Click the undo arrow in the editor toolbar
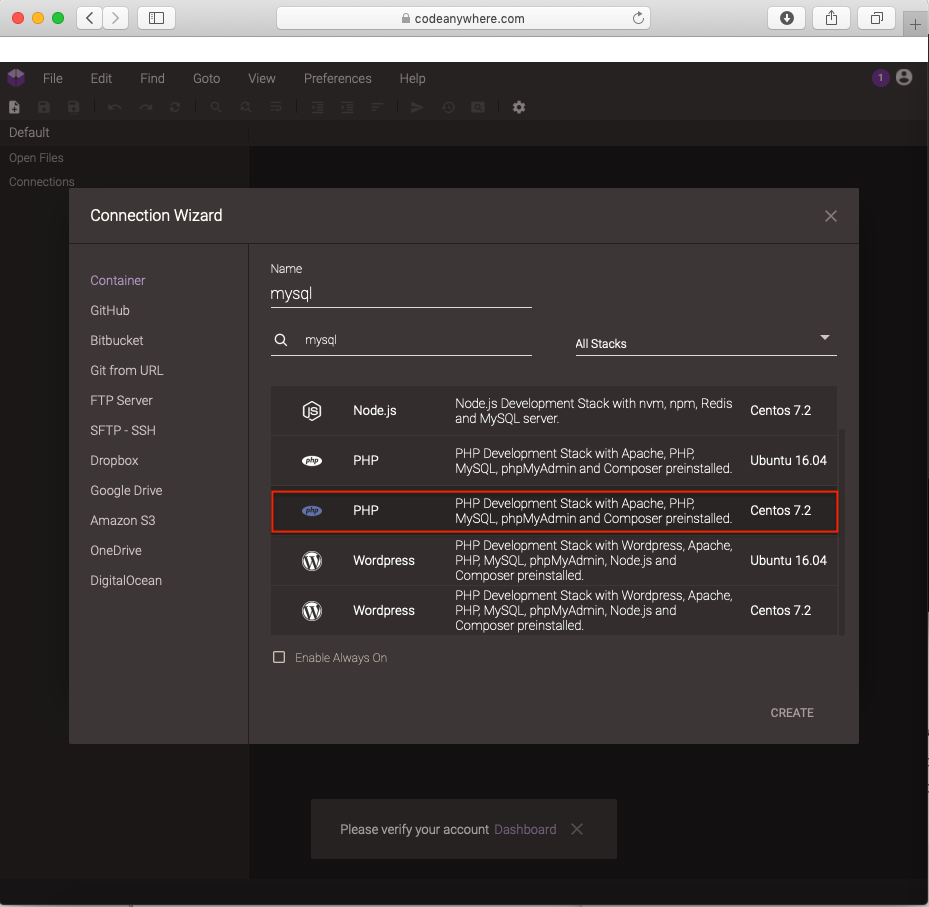 coord(115,107)
